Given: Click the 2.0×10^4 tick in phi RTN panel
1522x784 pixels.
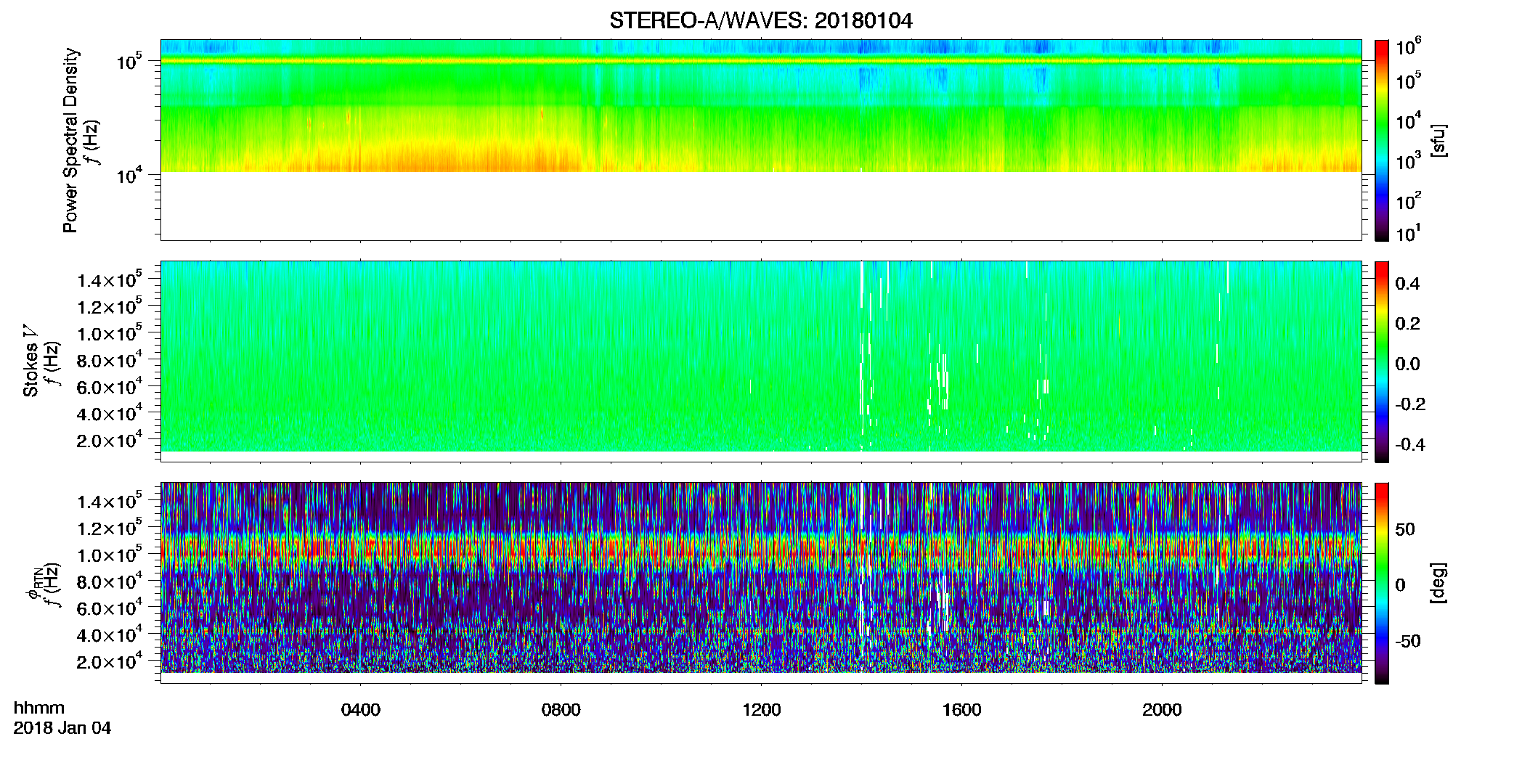Looking at the screenshot, I should click(110, 661).
